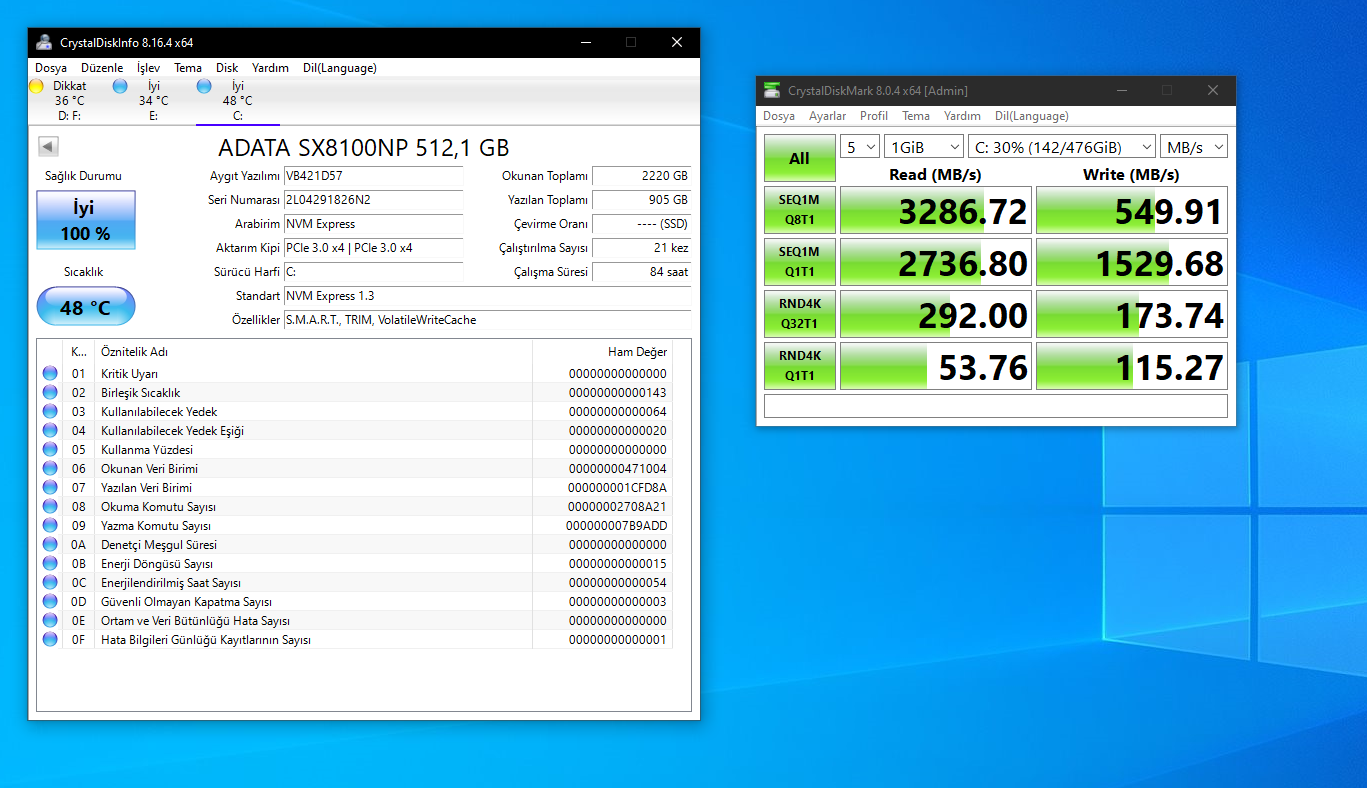Open the MB/s unit dropdown
1367x788 pixels.
coord(1193,147)
